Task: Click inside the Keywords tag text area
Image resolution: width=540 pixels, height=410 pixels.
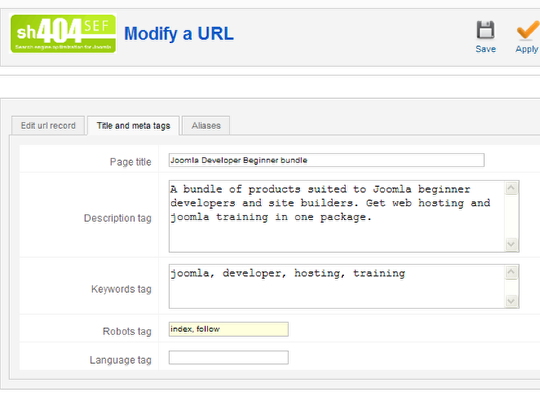Action: [x=338, y=286]
